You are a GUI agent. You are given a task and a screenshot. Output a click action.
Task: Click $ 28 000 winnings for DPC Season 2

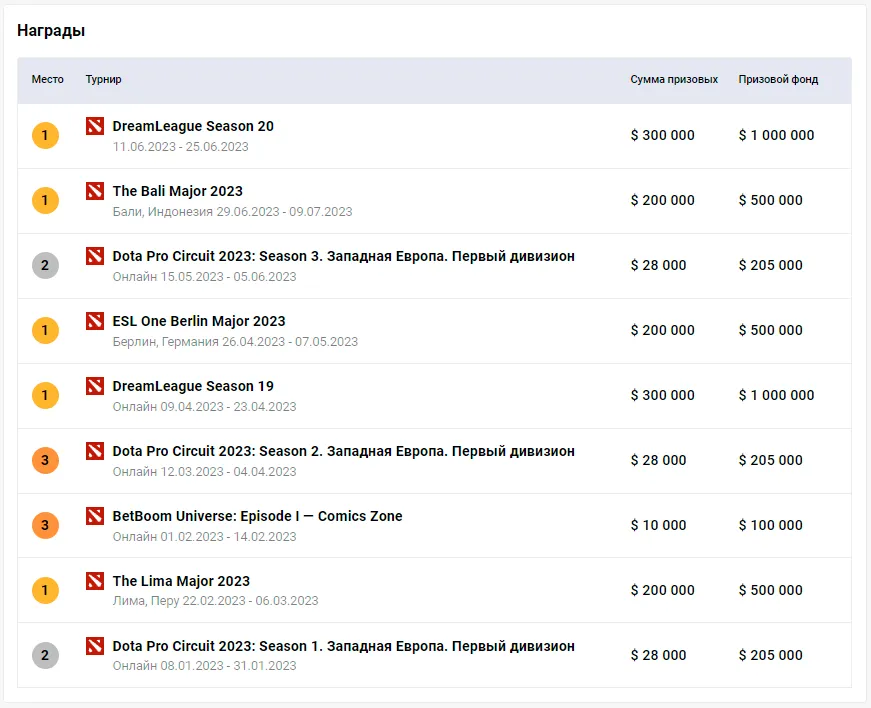click(658, 460)
